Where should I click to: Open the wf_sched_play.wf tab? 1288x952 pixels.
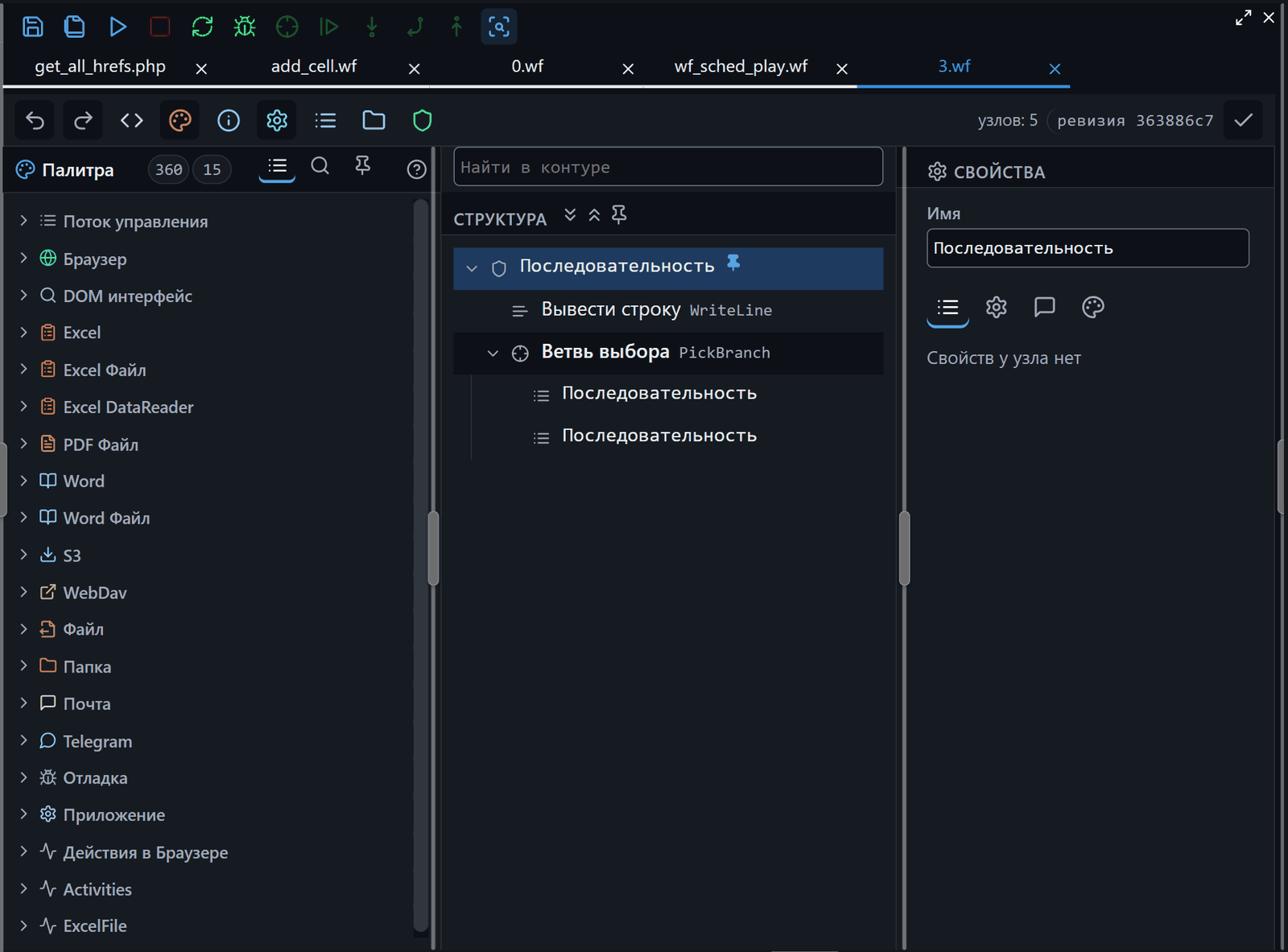coord(741,67)
